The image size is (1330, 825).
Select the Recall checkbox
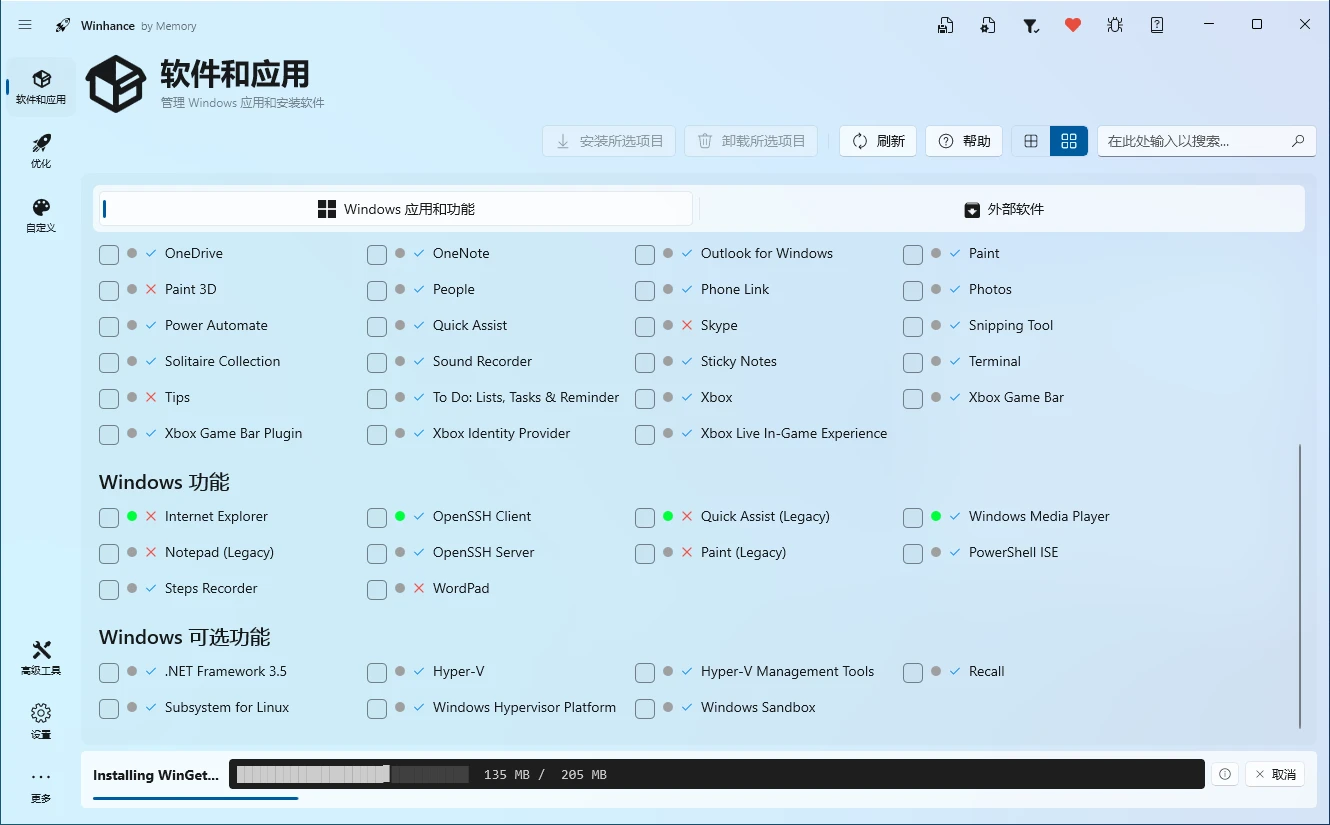pos(913,672)
